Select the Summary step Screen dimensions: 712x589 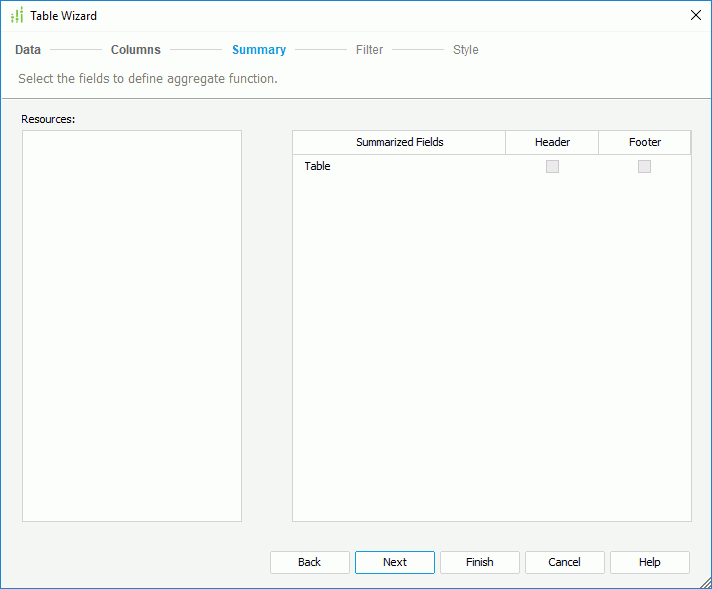(259, 49)
